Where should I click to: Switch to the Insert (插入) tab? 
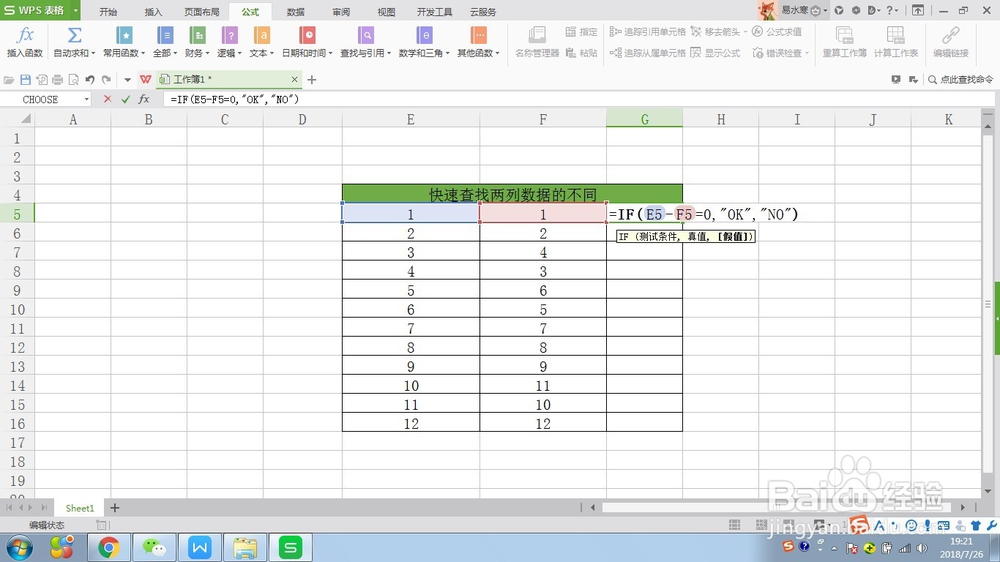coord(153,12)
